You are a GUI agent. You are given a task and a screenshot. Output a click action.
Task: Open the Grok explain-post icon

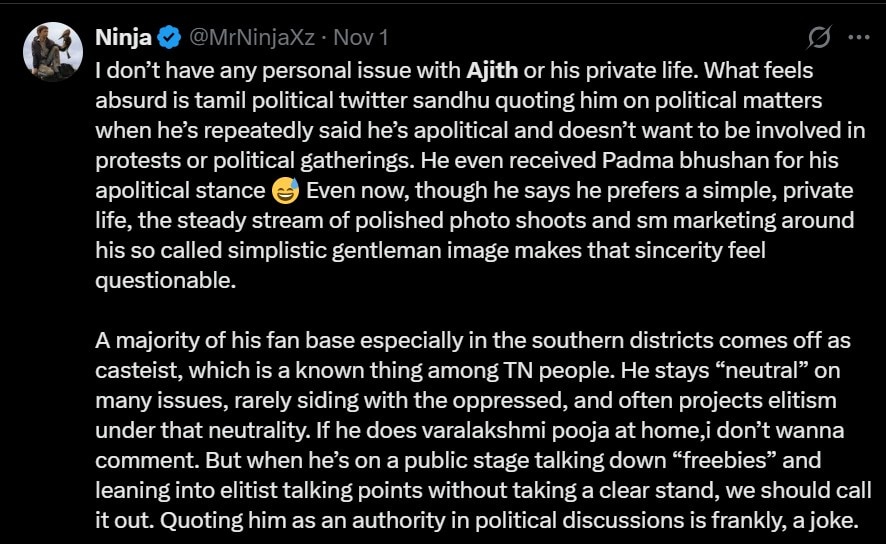[x=818, y=38]
